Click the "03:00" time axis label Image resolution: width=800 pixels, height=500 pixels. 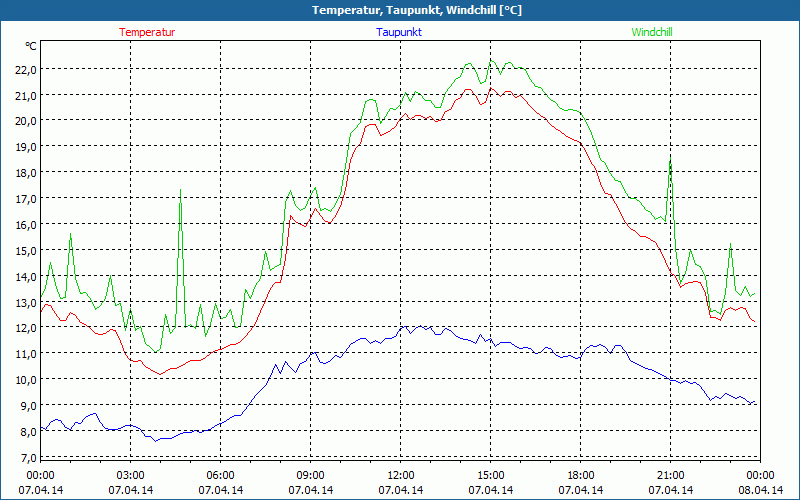pos(131,476)
